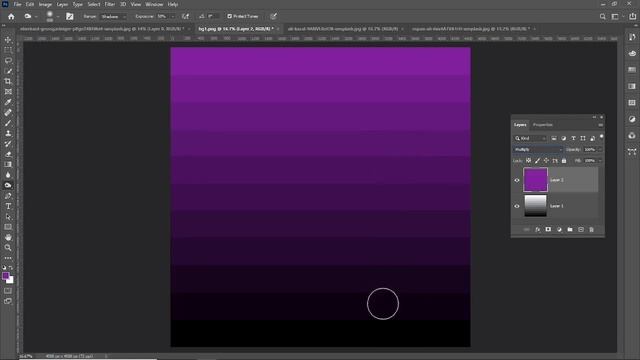Filter layers by type layers
Screen dimensions: 640x360
point(573,138)
